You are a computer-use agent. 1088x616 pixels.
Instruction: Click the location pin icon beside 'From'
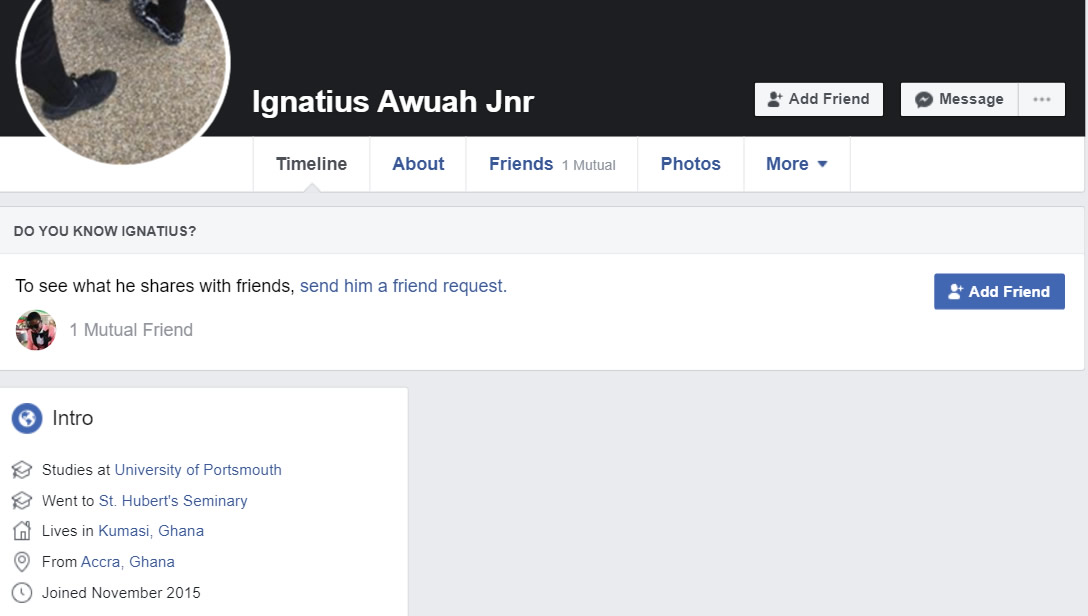click(x=22, y=561)
